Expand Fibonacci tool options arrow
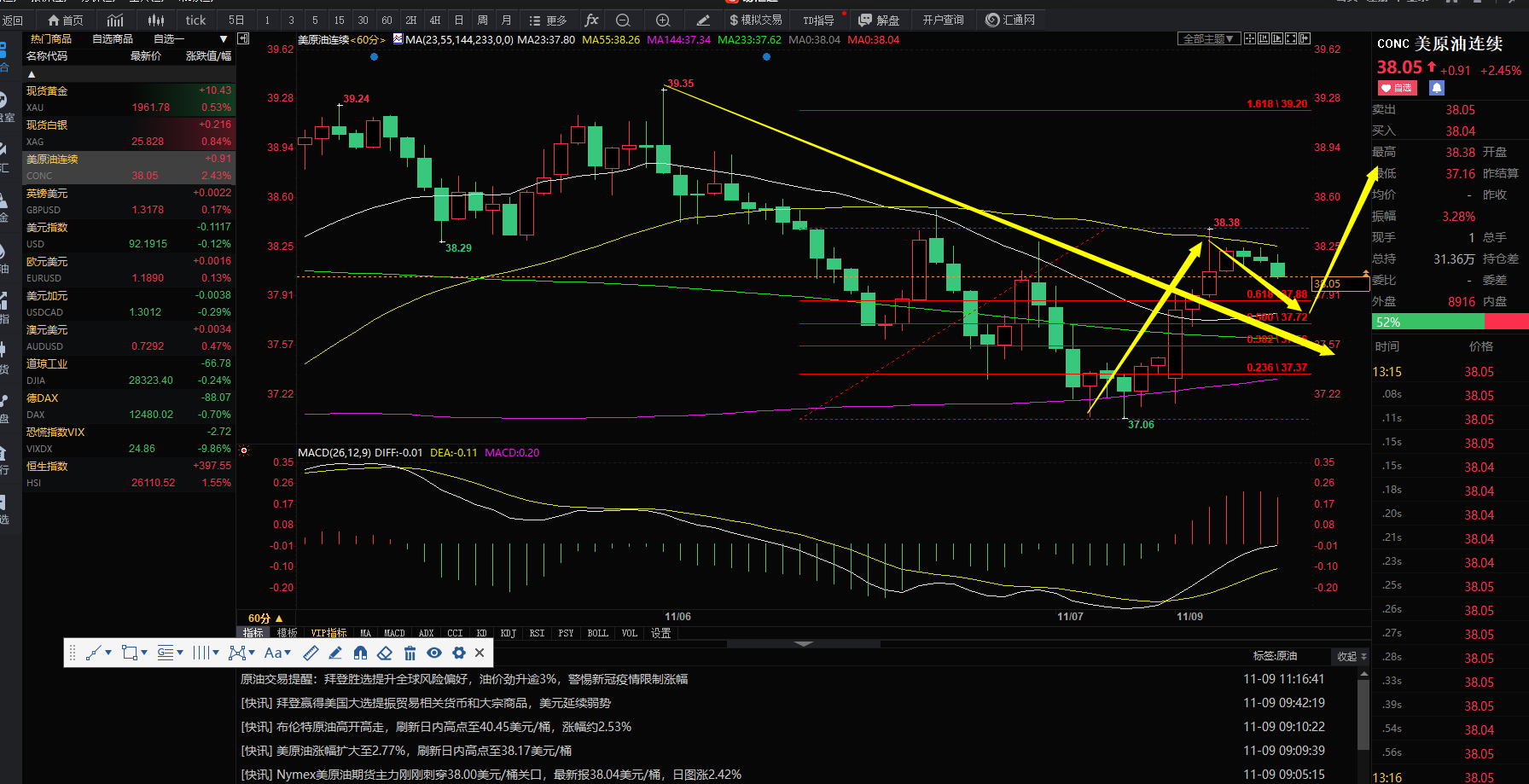 pyautogui.click(x=180, y=653)
